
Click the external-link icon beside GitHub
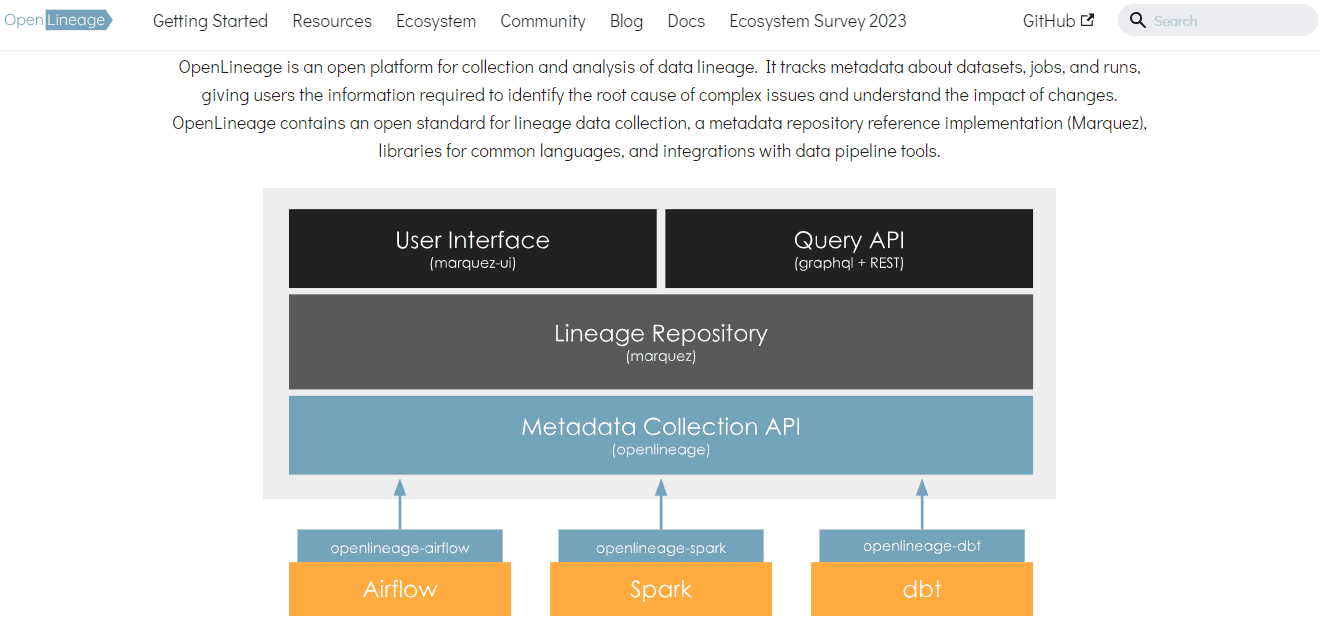(x=1088, y=20)
